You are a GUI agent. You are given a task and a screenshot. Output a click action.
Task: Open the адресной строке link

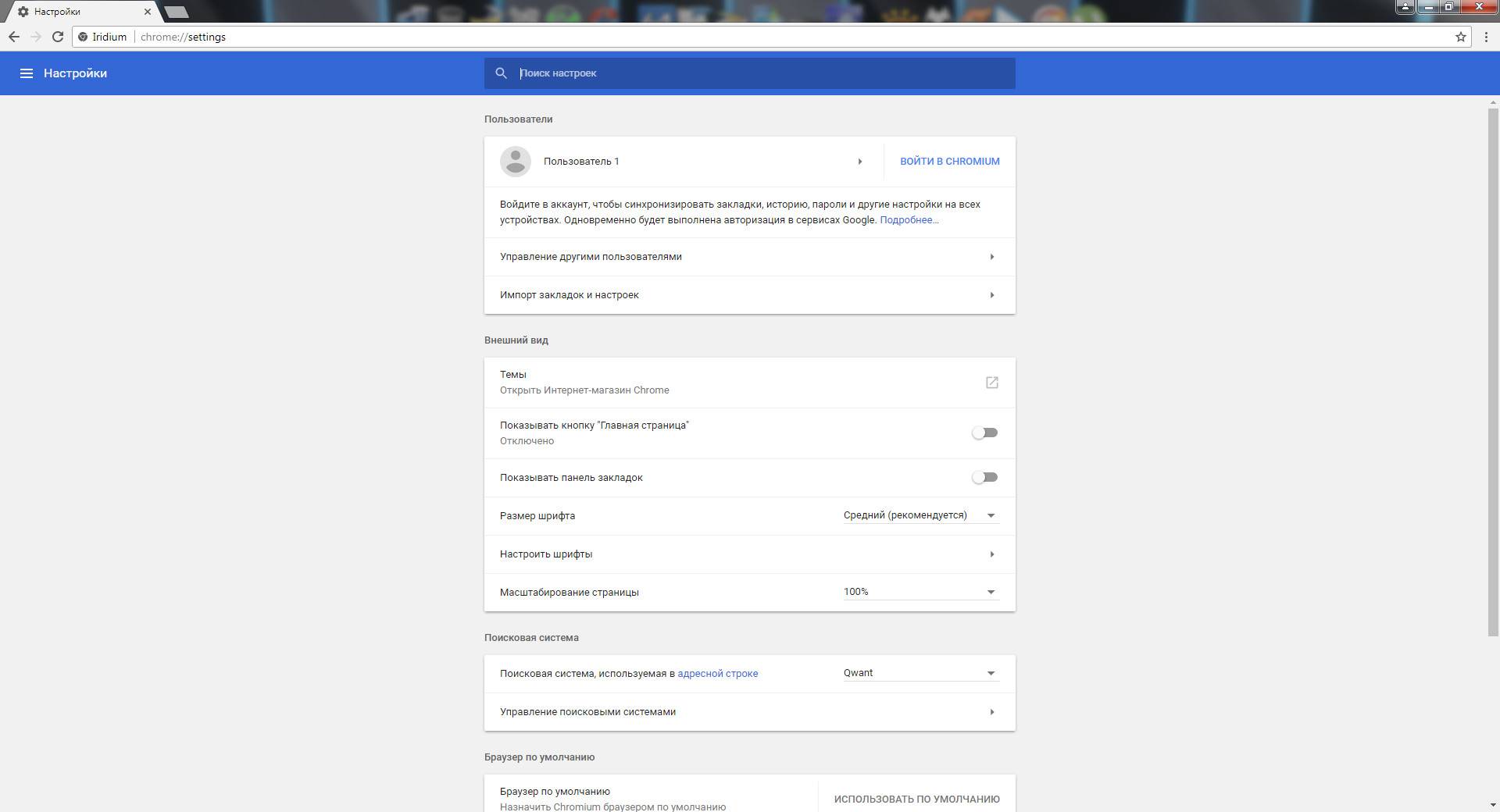coord(718,673)
